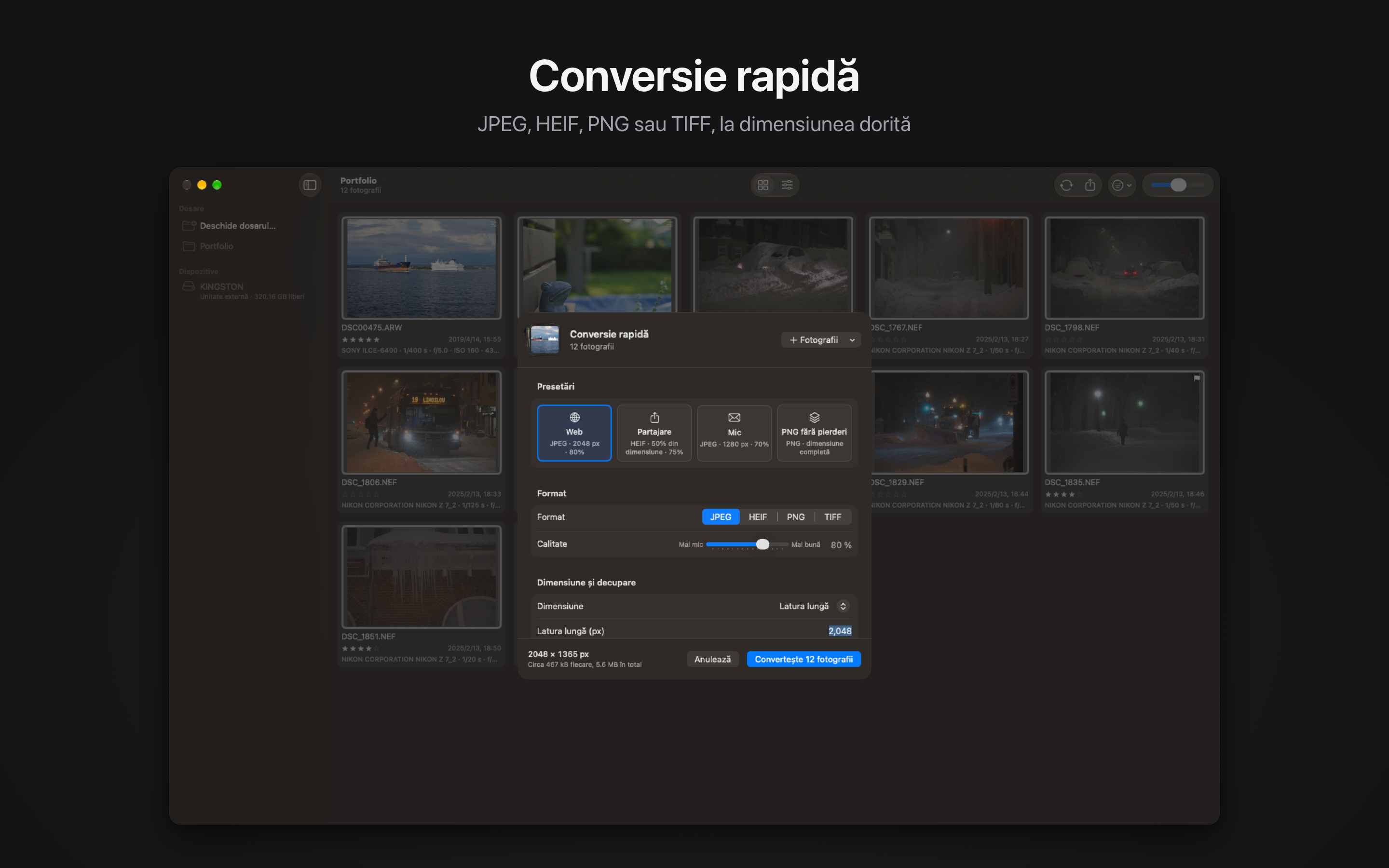The height and width of the screenshot is (868, 1389).
Task: Select PNG format segment
Action: click(x=795, y=516)
